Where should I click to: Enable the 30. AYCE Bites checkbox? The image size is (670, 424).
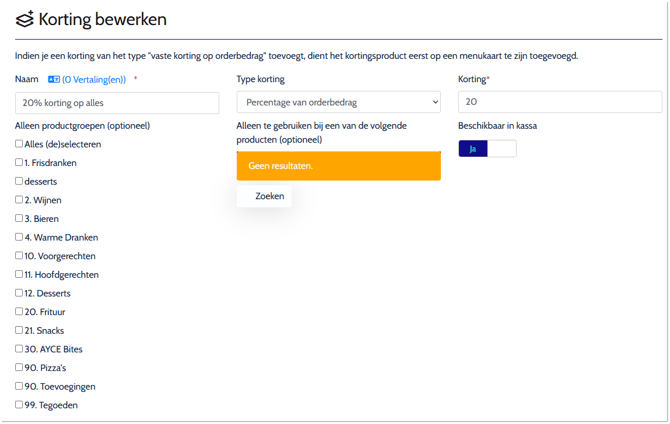point(19,349)
